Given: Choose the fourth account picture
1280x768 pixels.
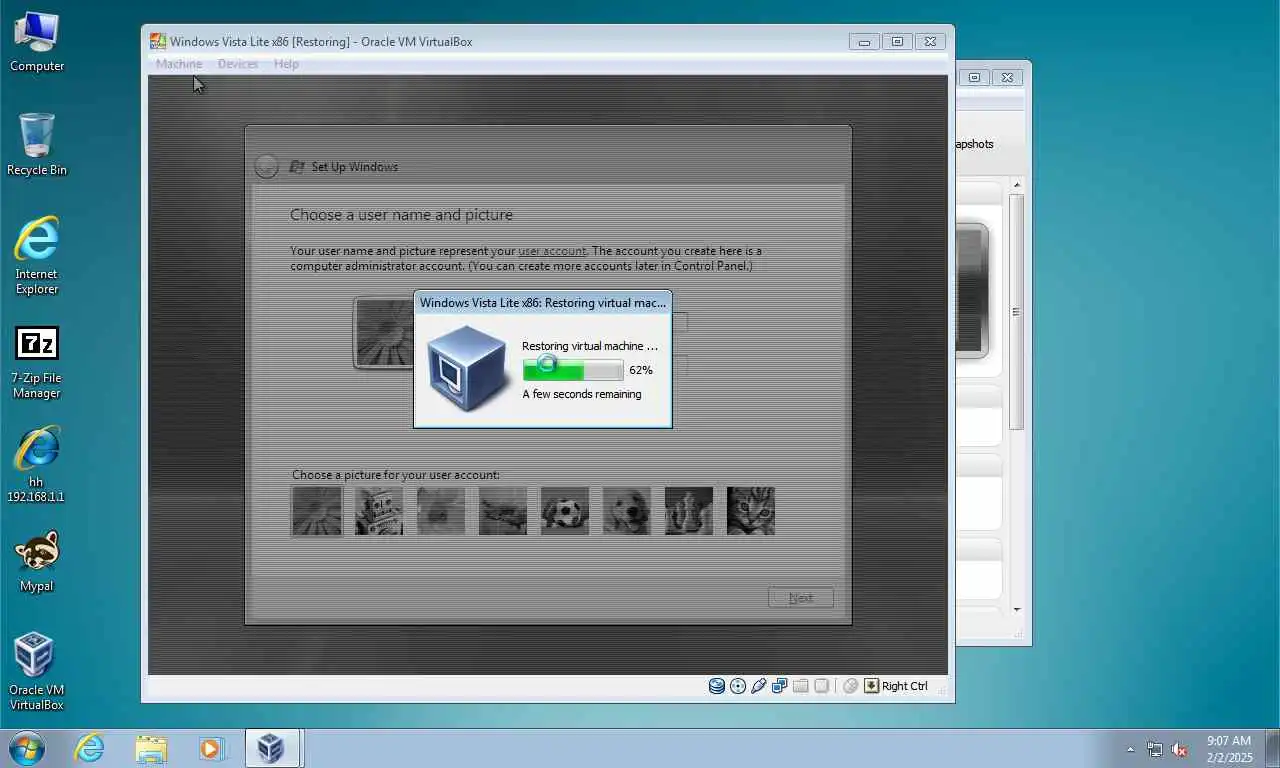Looking at the screenshot, I should tap(503, 511).
